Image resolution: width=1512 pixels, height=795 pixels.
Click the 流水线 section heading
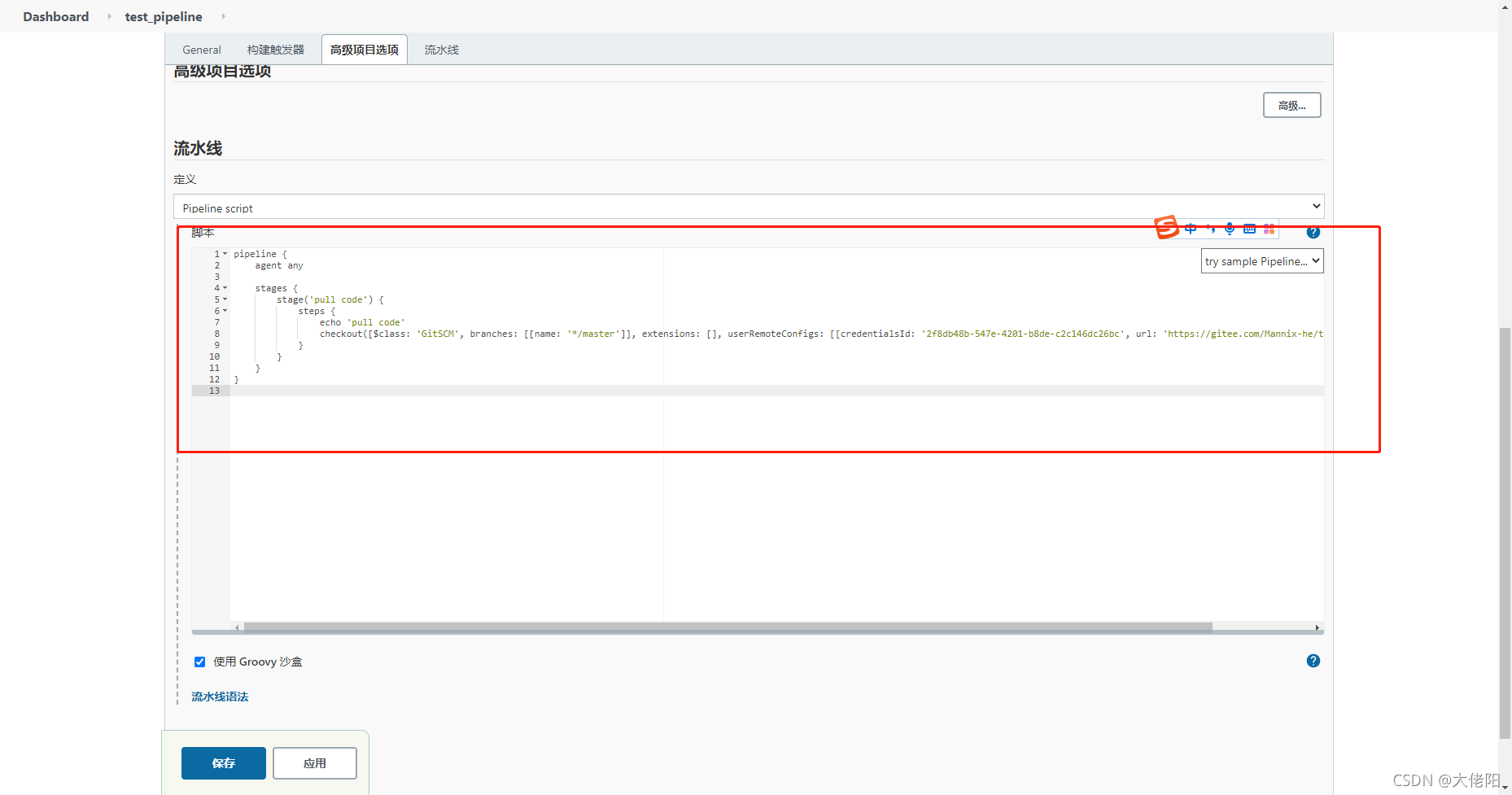coord(198,148)
